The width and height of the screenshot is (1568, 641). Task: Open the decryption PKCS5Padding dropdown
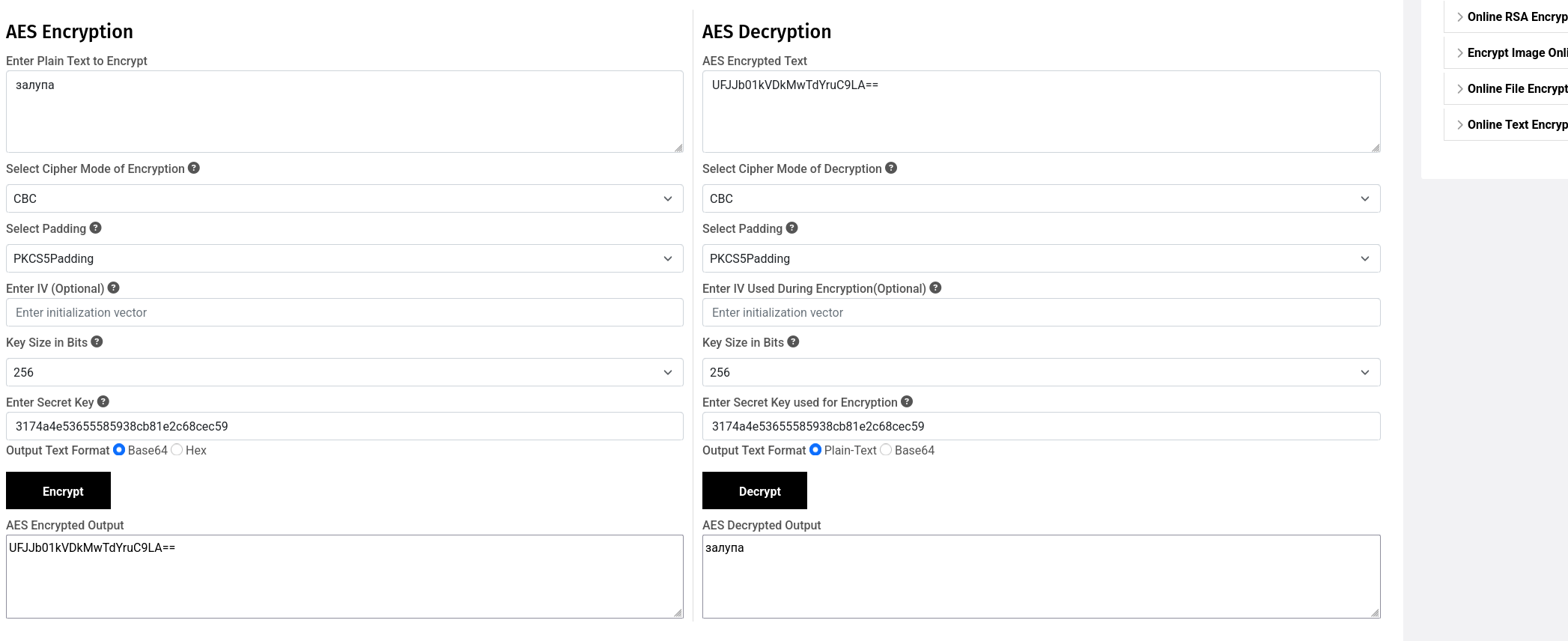(1041, 258)
